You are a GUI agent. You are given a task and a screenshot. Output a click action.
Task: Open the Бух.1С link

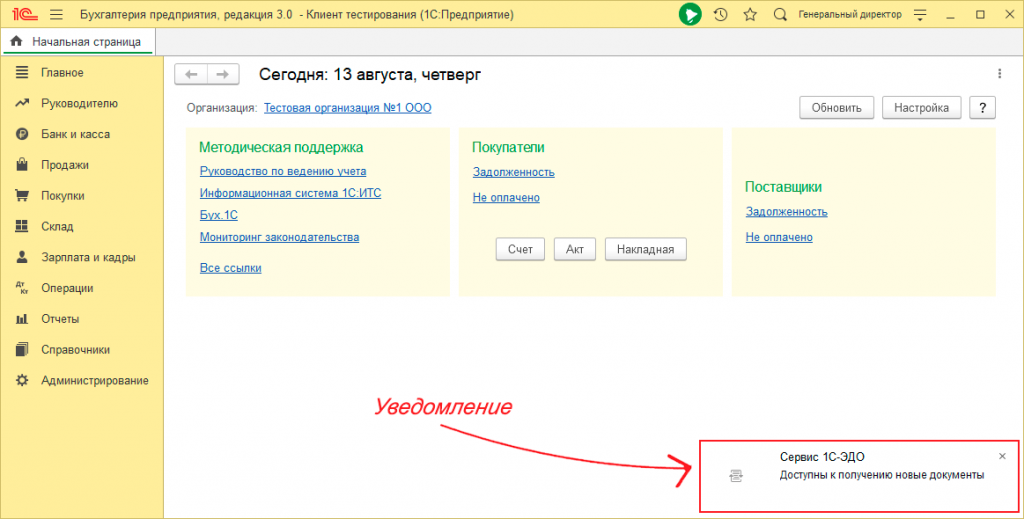pos(219,215)
